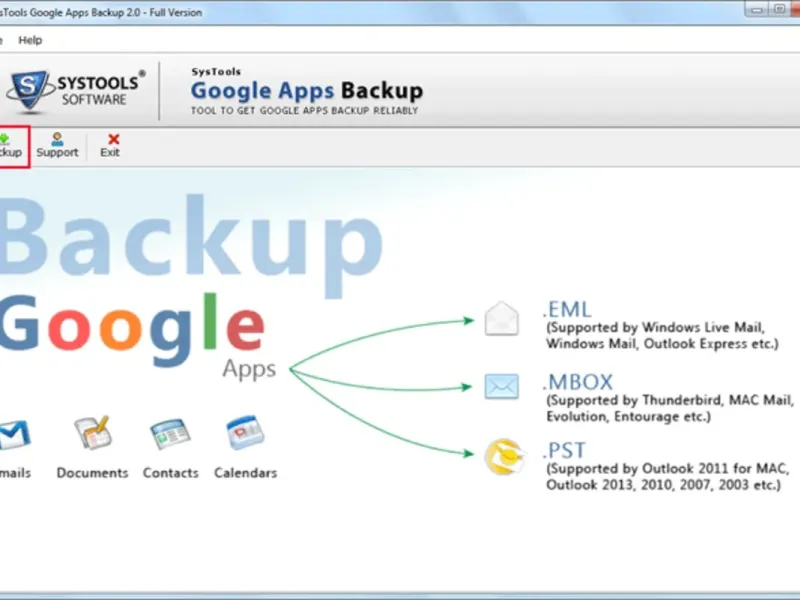The height and width of the screenshot is (600, 800).
Task: Click the '.EML' format heading
Action: [x=567, y=310]
